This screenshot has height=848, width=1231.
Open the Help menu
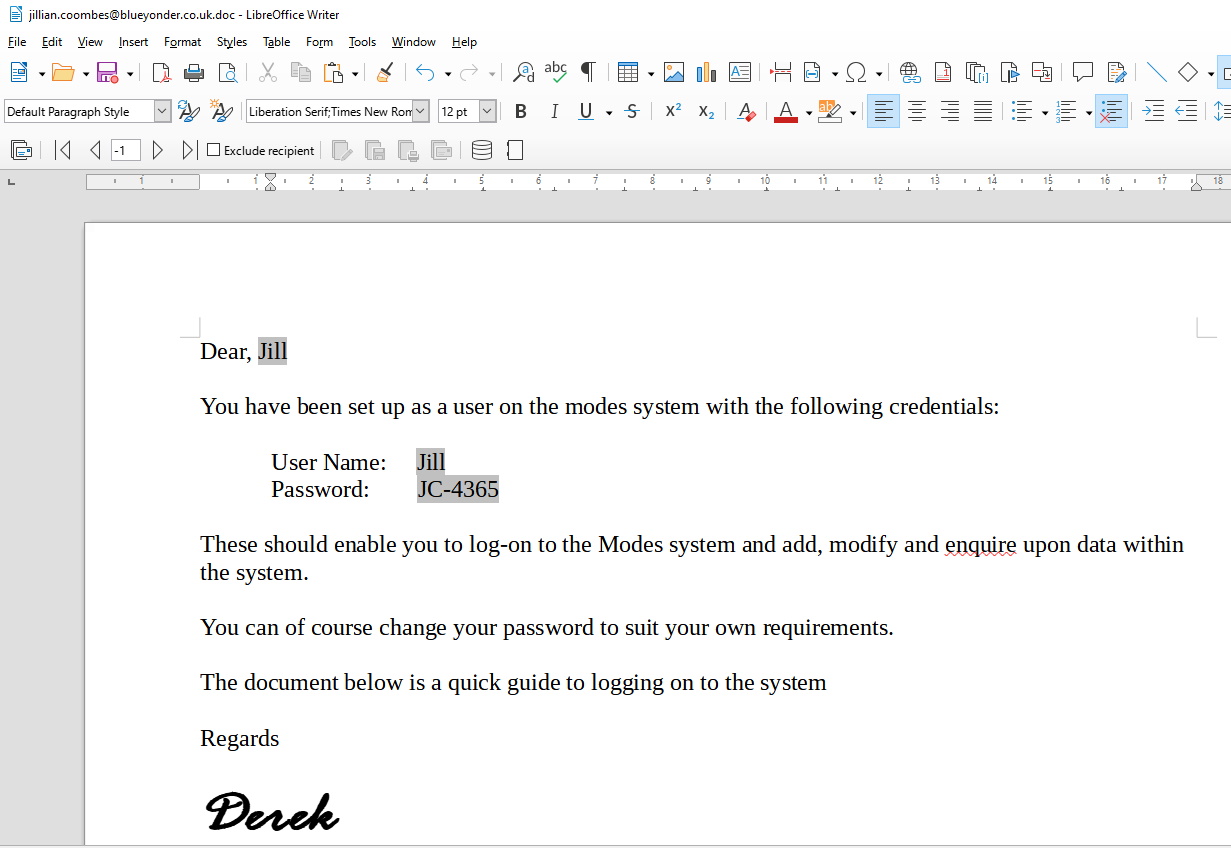coord(464,42)
